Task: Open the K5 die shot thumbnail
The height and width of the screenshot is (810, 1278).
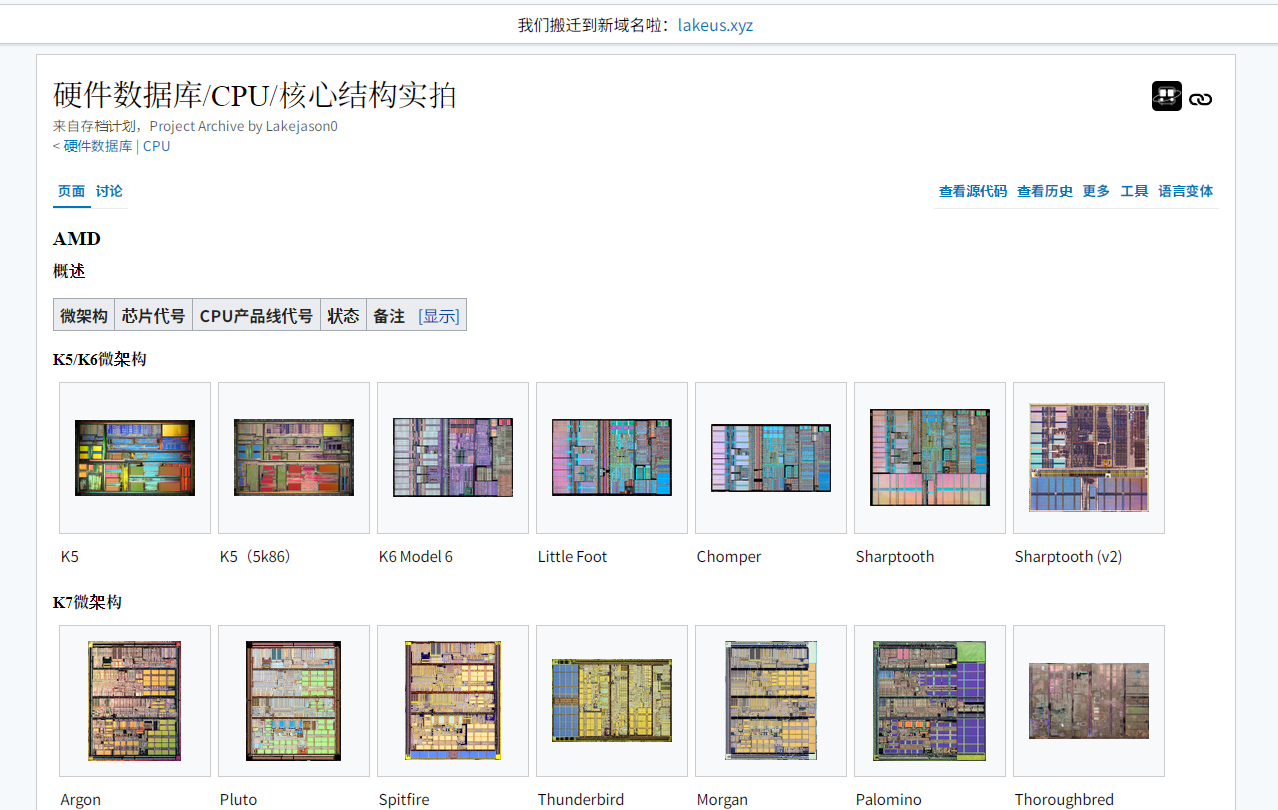Action: tap(134, 457)
